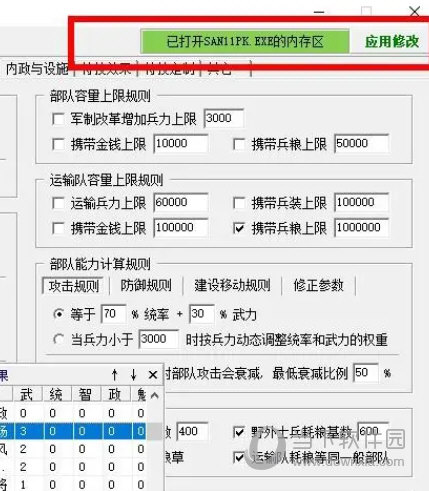Tick 携带金钱上限 under 运输队容量上限规则
Image resolution: width=429 pixels, height=491 pixels.
point(58,228)
